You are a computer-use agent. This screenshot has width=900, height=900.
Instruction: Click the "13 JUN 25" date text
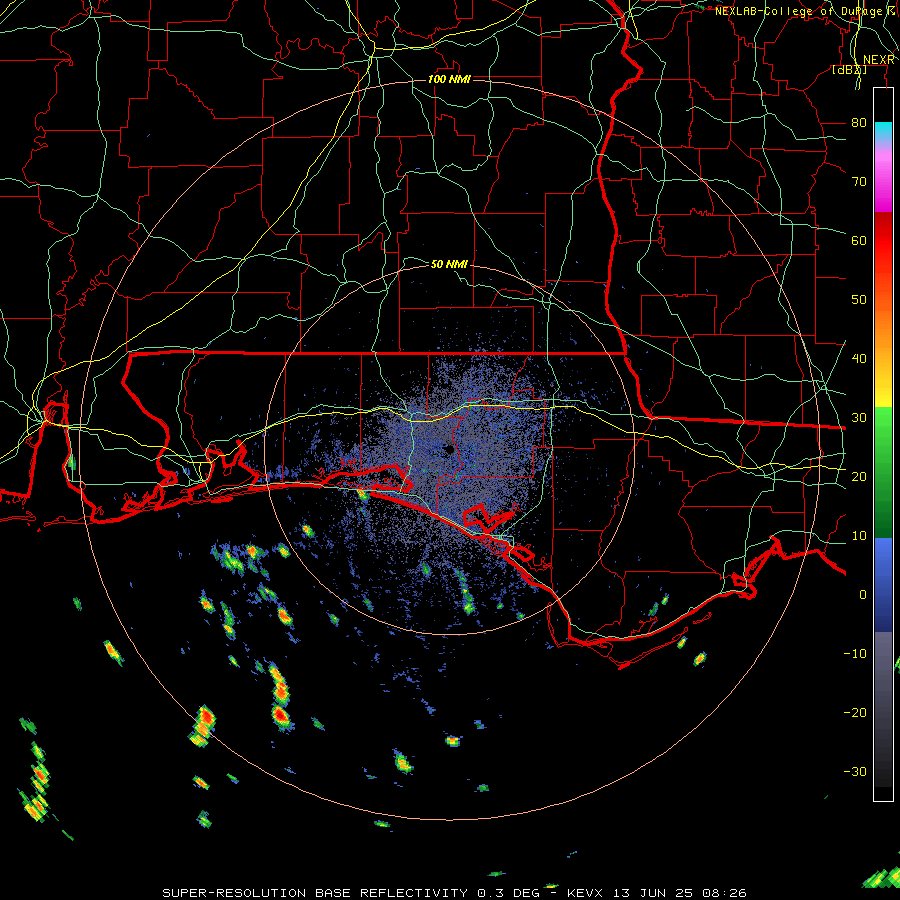(653, 893)
